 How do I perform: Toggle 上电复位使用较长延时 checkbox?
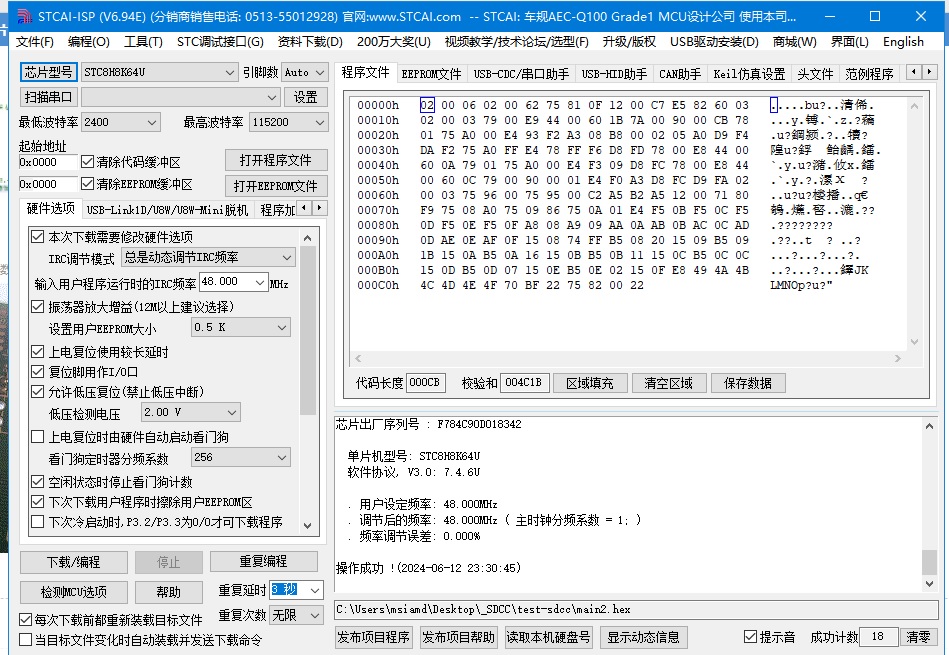click(x=38, y=352)
